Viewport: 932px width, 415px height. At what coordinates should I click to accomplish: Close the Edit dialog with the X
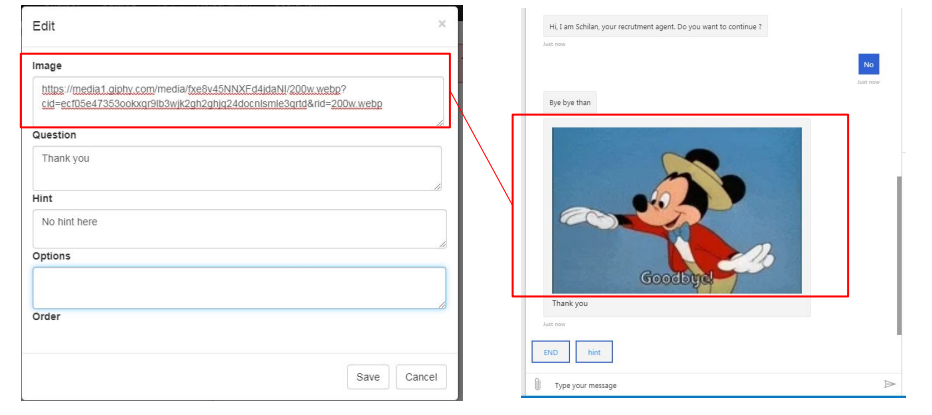[x=442, y=24]
